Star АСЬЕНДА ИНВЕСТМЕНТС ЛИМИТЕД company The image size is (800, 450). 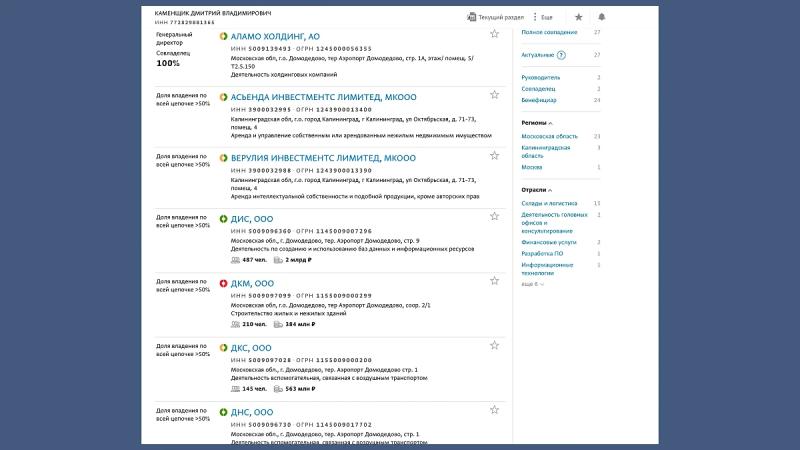(494, 94)
